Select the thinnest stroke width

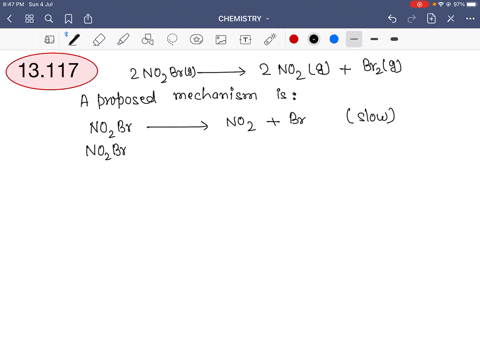tap(354, 39)
